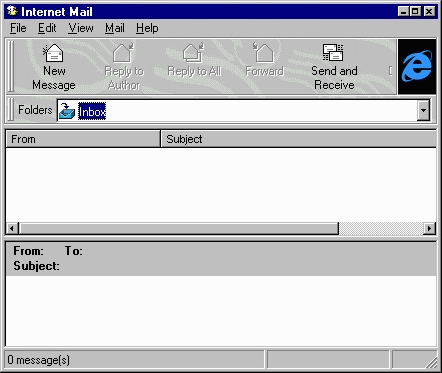Sort messages by Subject column header

pos(298,139)
